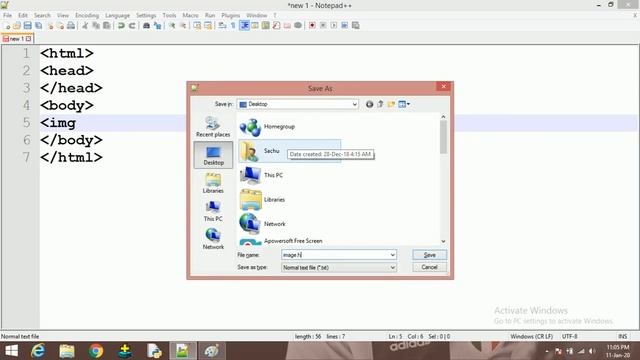
Task: Click the file list scroll down arrow
Action: (443, 241)
